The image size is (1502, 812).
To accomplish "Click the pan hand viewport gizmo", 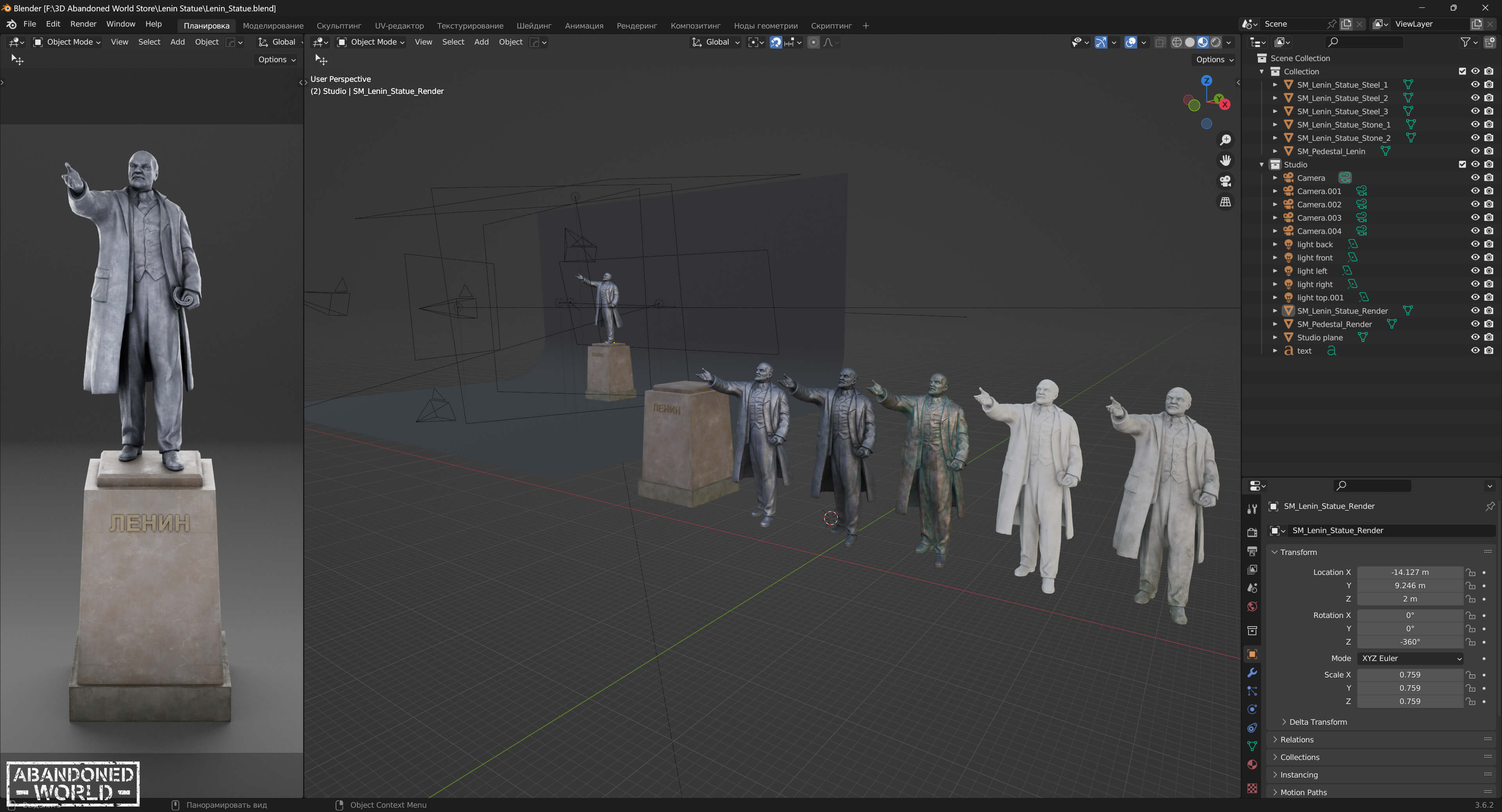I will click(x=1225, y=160).
